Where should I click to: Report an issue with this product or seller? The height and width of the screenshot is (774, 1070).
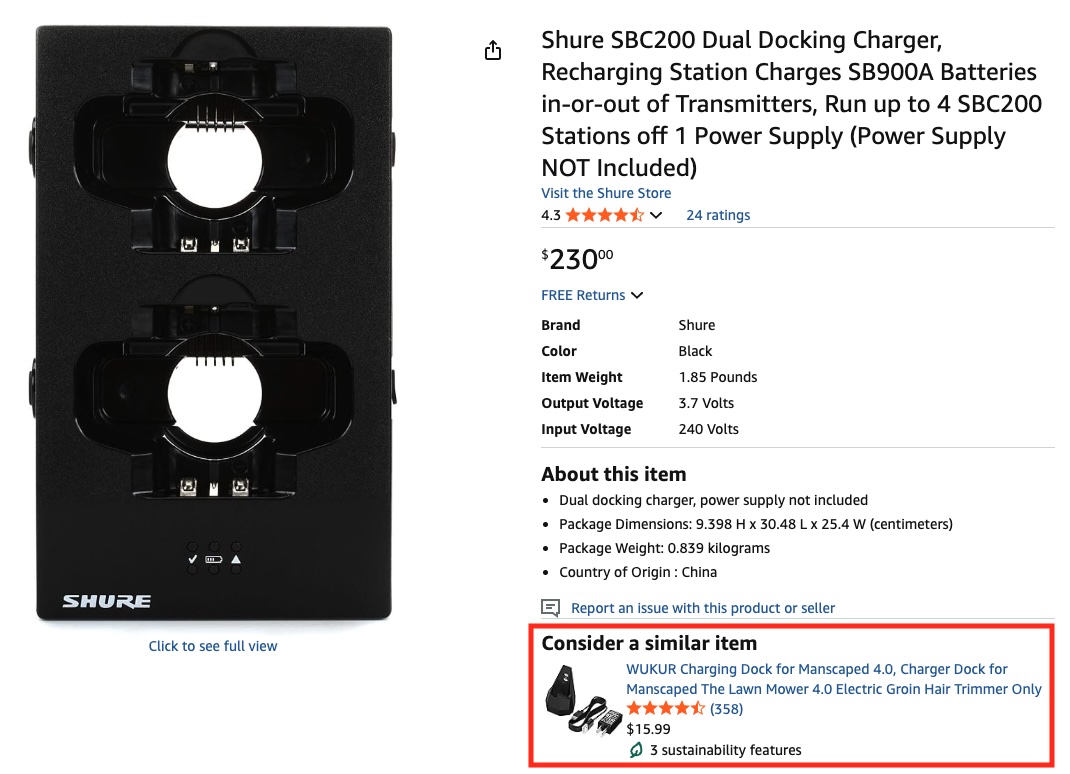[x=702, y=608]
